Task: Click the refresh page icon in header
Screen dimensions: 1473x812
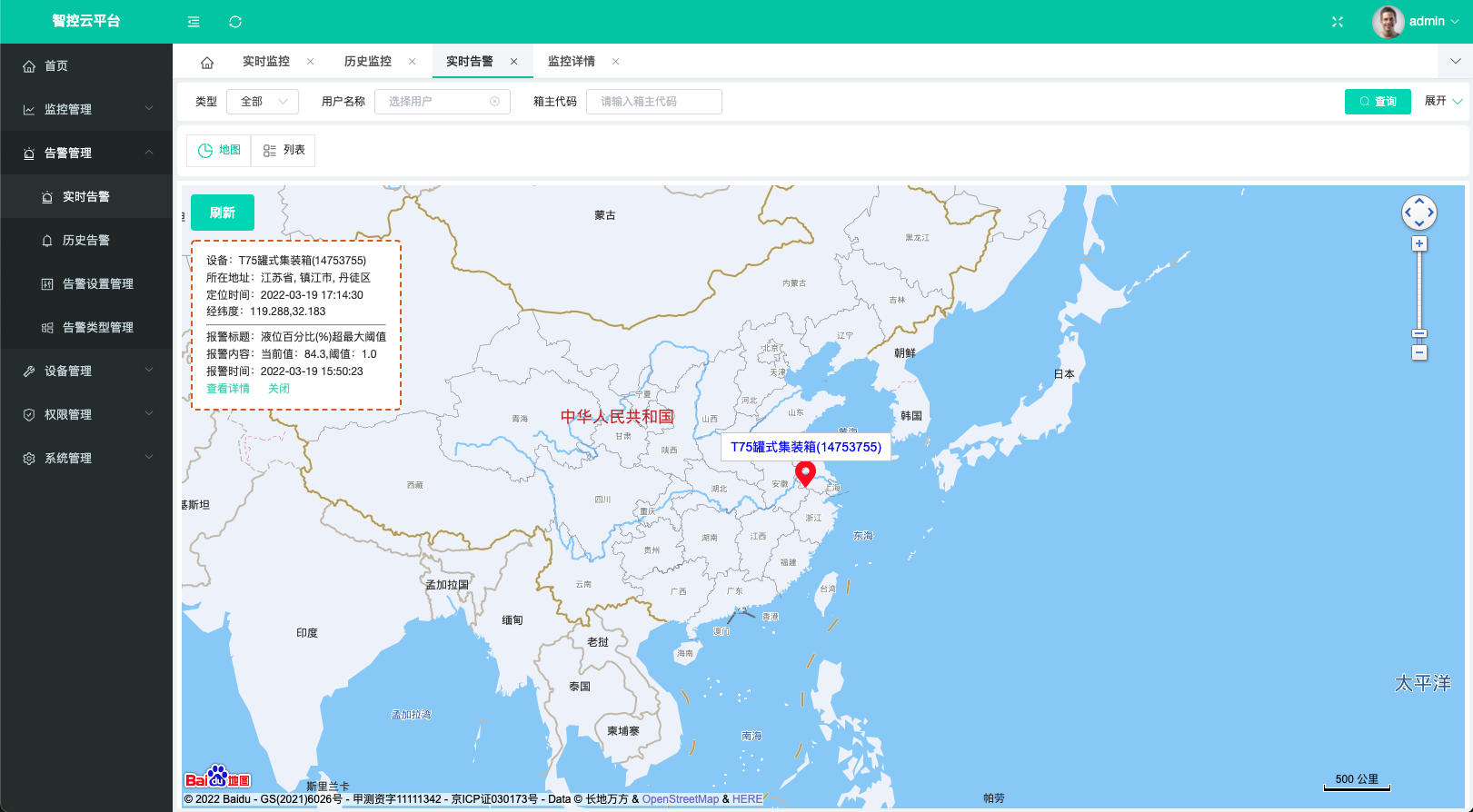Action: tap(235, 22)
